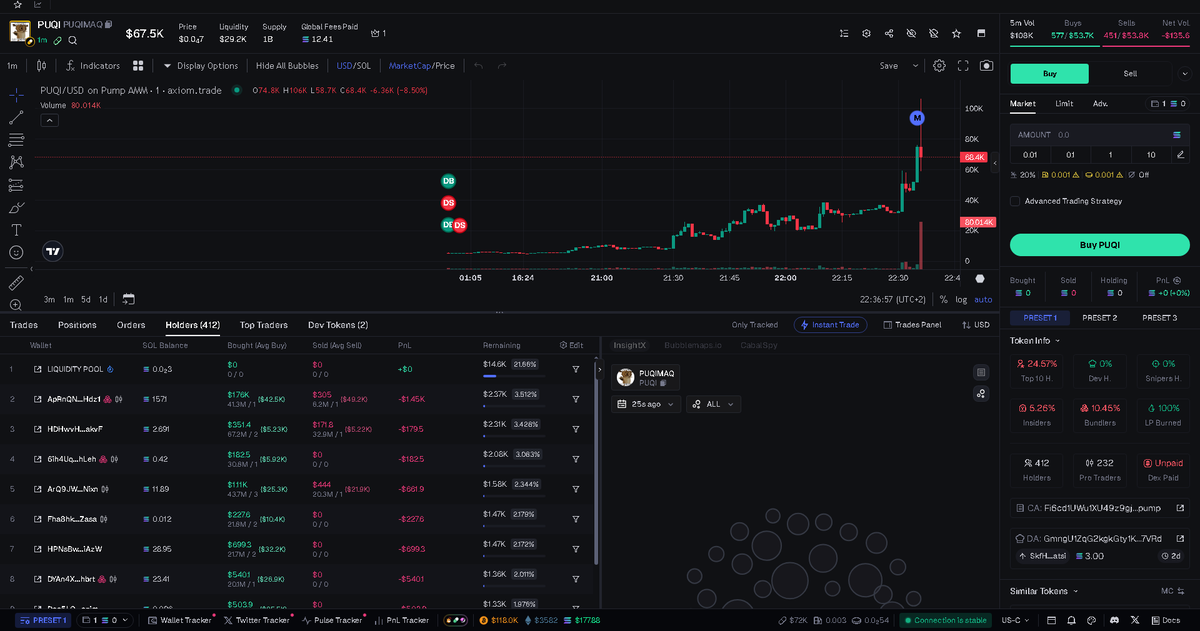Open the Save layout dropdown arrow

click(915, 66)
